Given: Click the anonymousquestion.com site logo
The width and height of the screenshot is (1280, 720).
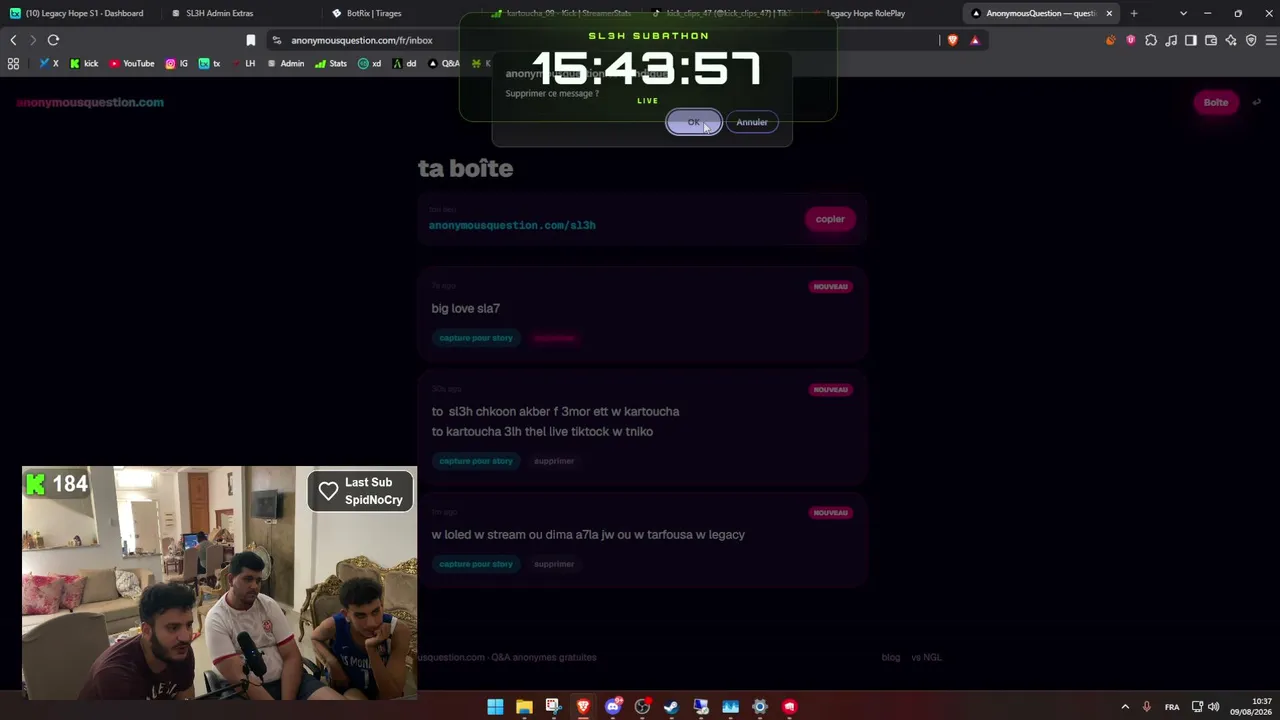Looking at the screenshot, I should [x=90, y=102].
